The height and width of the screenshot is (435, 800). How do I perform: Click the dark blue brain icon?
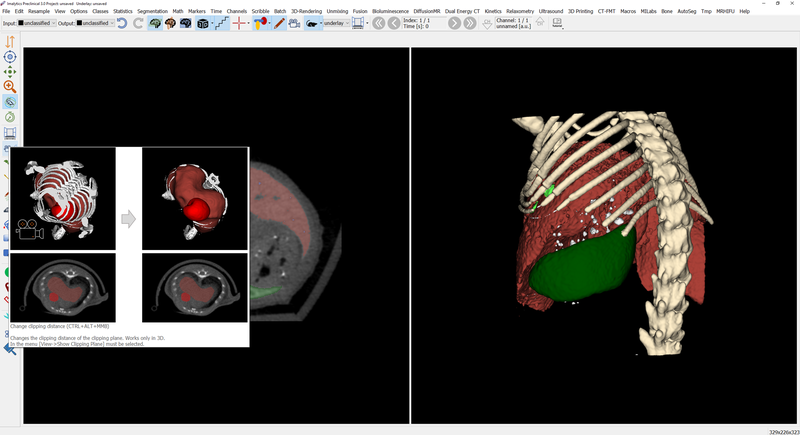(186, 23)
